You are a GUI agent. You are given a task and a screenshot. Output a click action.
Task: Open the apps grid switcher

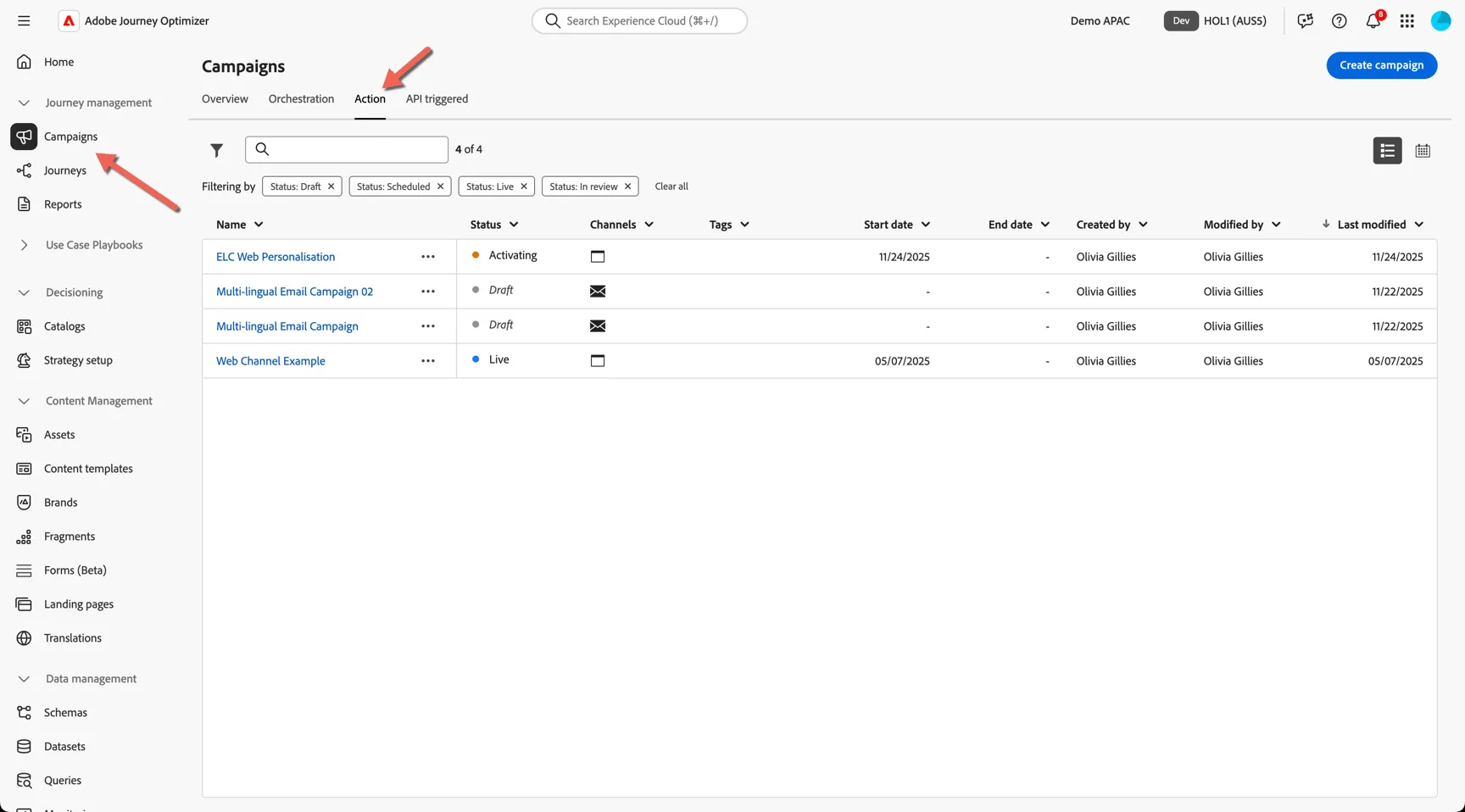(1407, 20)
